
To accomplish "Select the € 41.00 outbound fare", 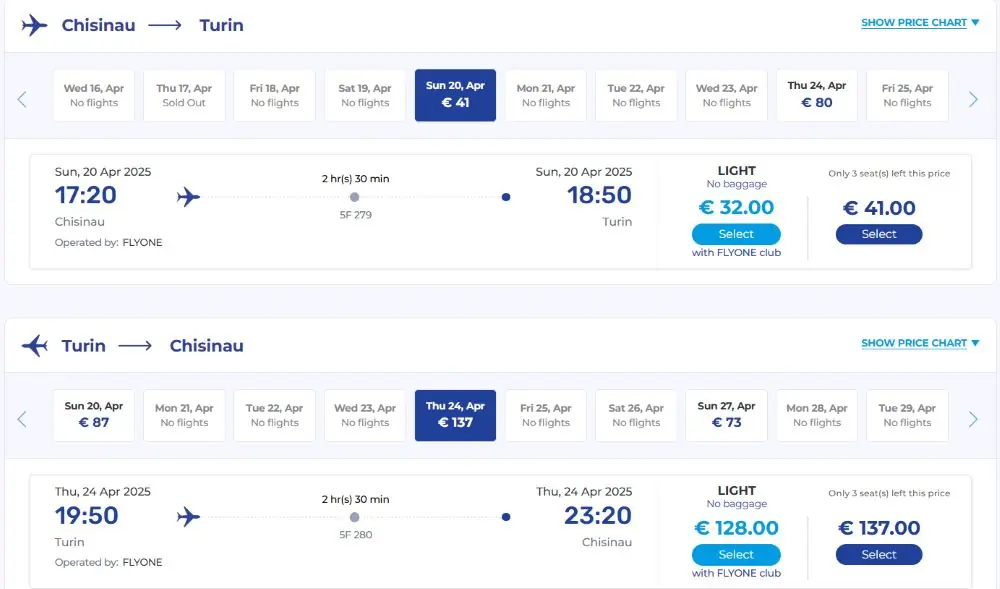I will pos(879,234).
